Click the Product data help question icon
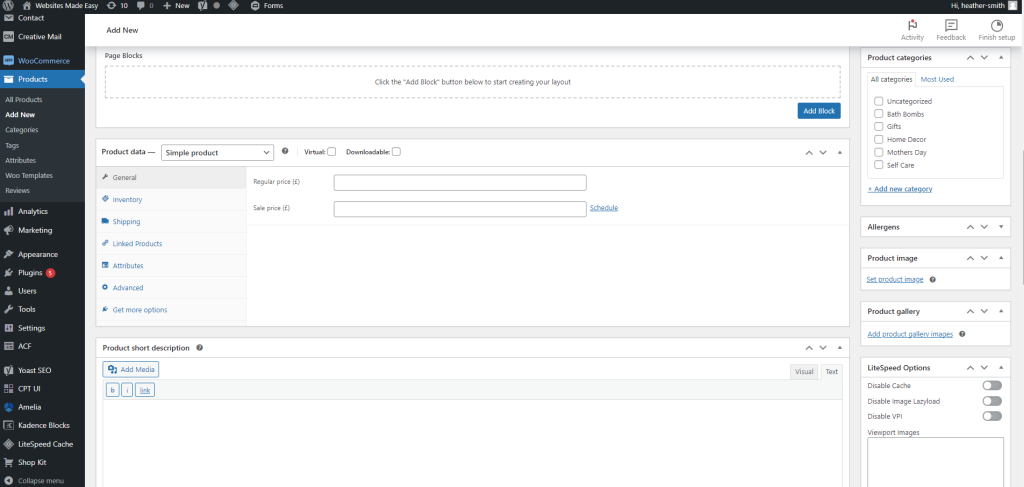 pyautogui.click(x=285, y=151)
